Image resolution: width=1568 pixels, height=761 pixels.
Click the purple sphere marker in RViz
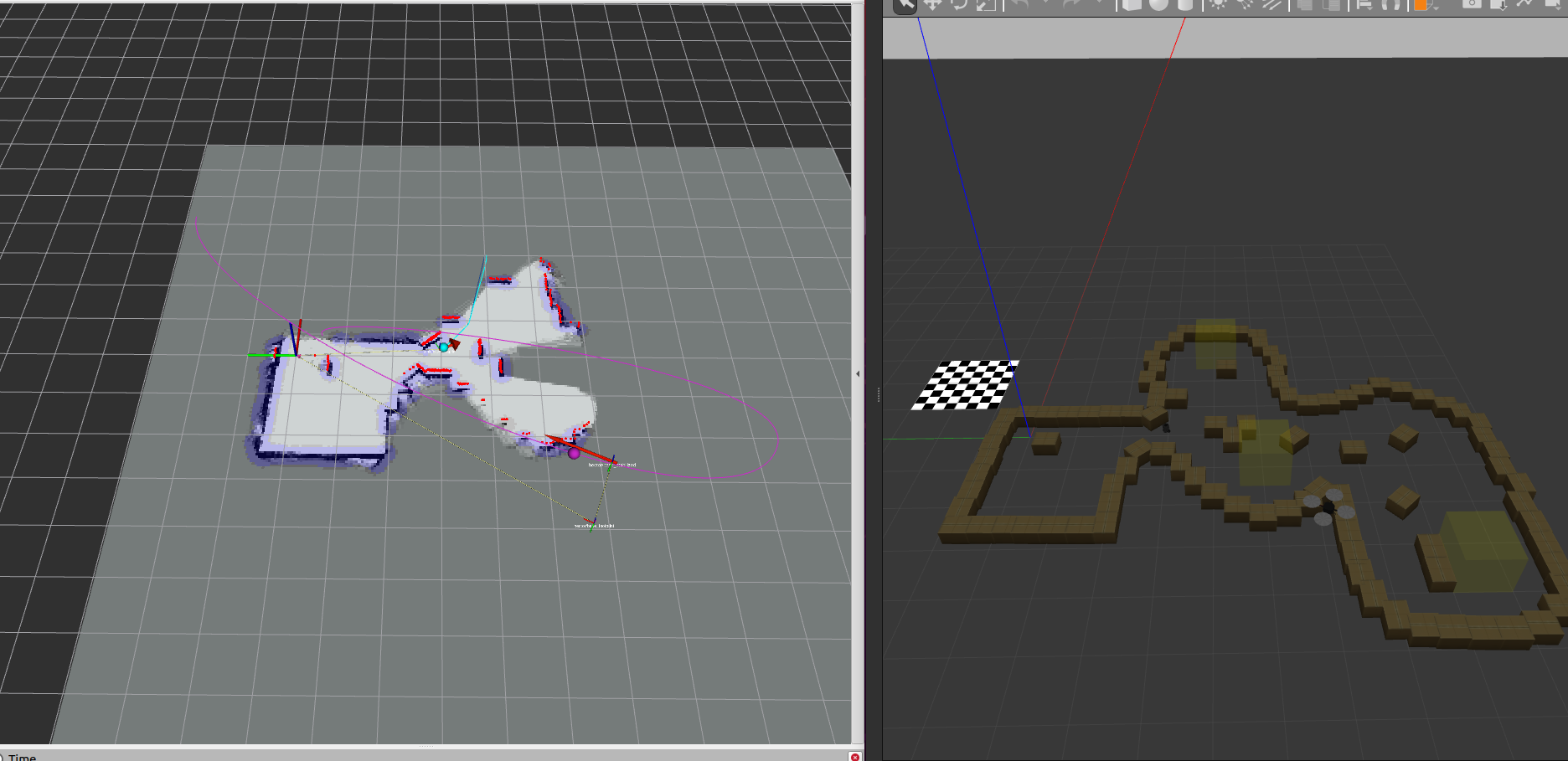(574, 453)
